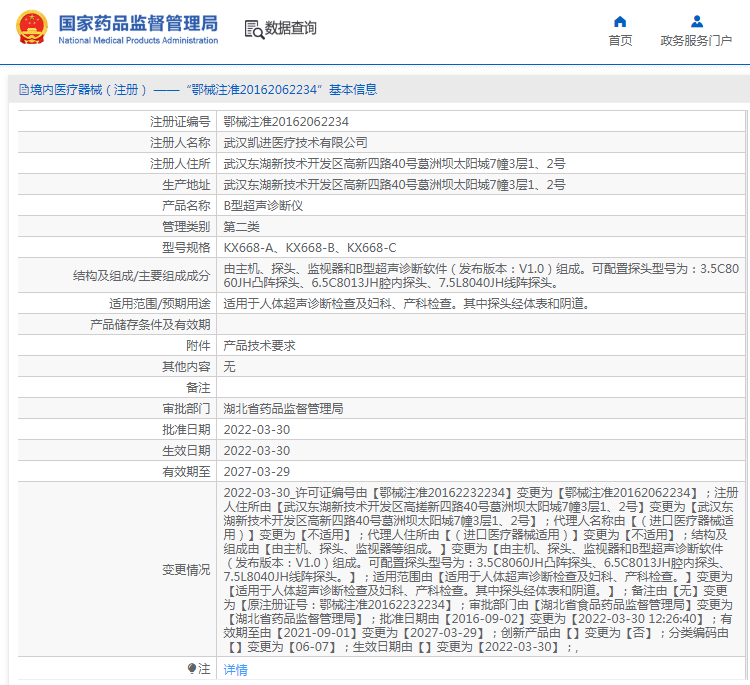Screen dimensions: 750x685
Task: Select registration number 鄂械注准20162062234 cell
Action: point(286,122)
